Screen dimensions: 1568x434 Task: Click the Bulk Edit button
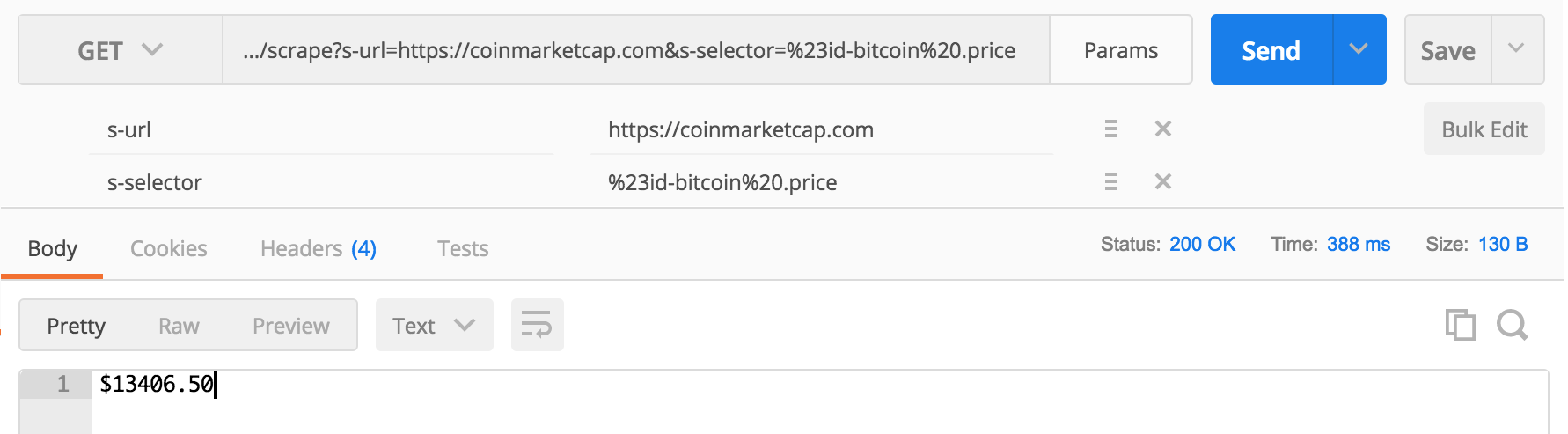1484,129
